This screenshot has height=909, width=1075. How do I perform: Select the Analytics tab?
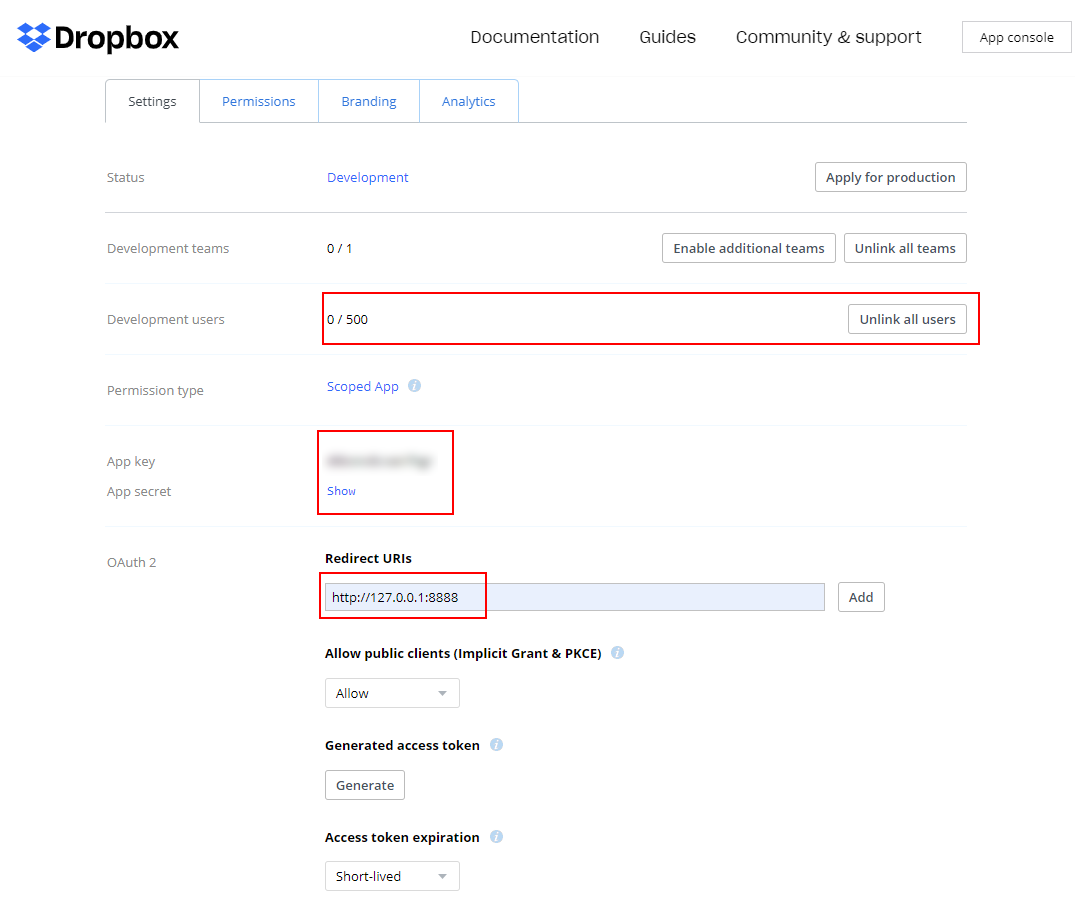468,101
